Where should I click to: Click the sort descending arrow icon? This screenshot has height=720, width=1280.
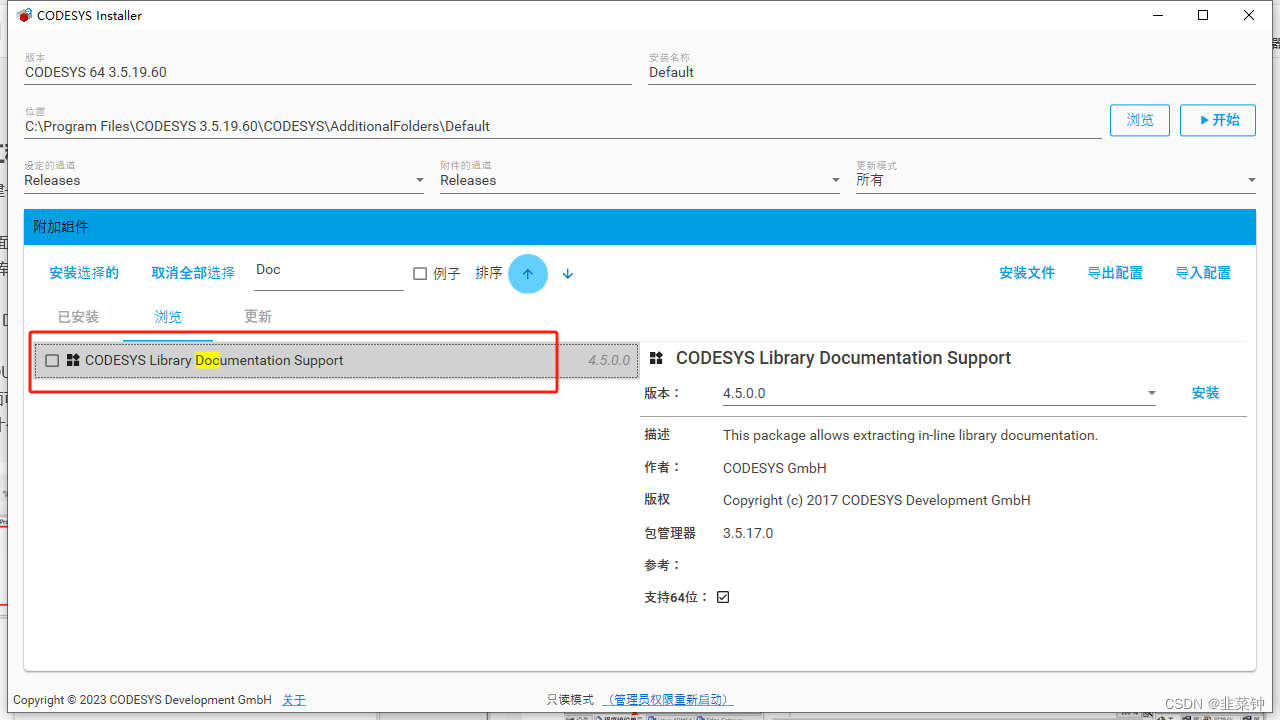(x=568, y=274)
